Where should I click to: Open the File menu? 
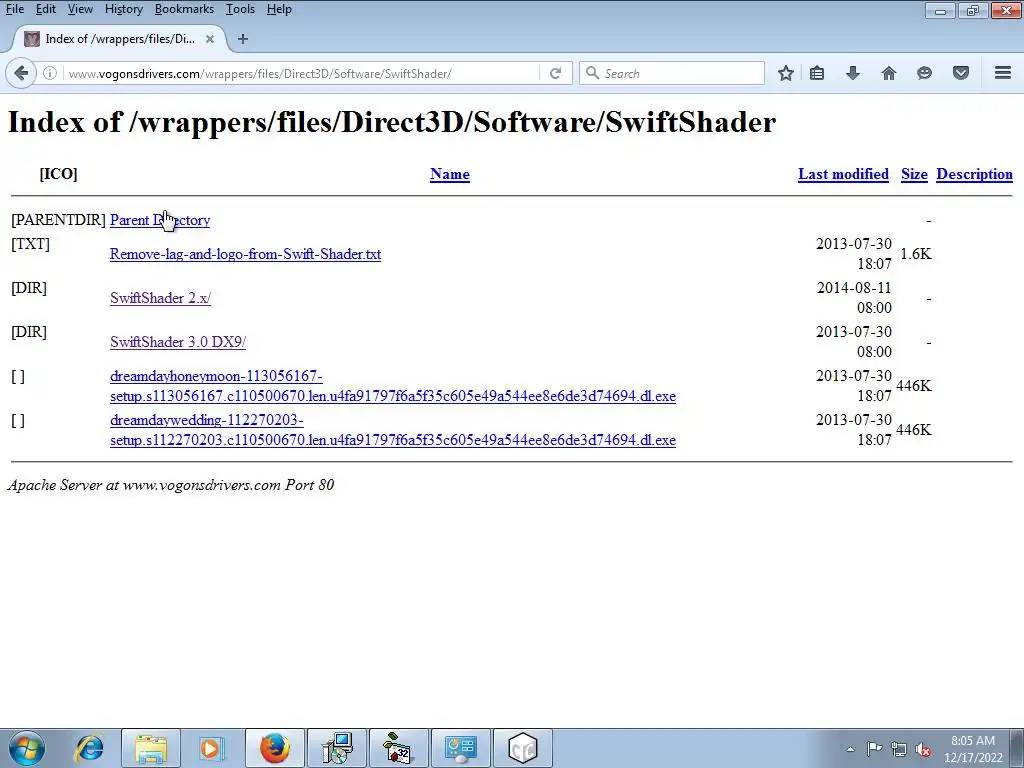(x=15, y=9)
